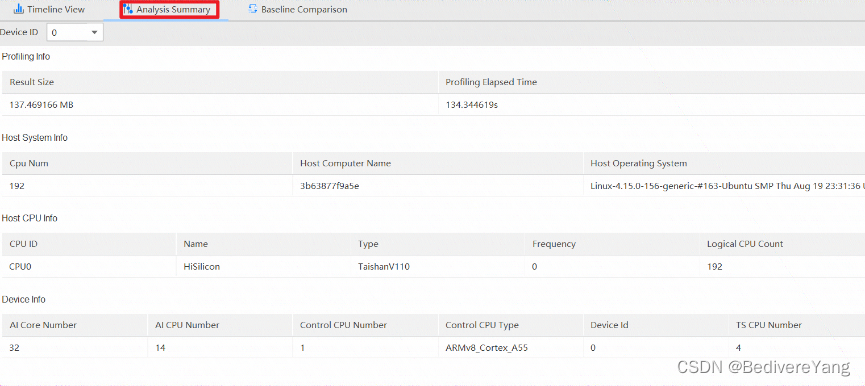This screenshot has height=386, width=865.
Task: Open the Device ID dropdown arrow
Action: 94,33
